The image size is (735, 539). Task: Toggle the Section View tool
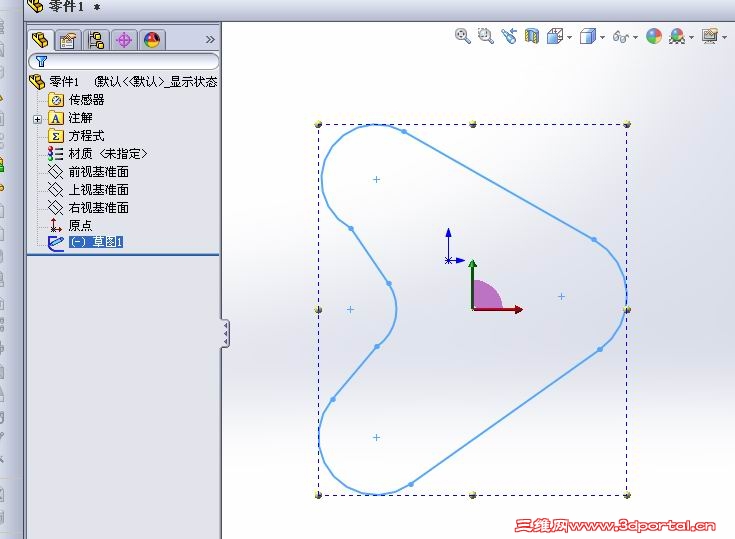coord(532,36)
